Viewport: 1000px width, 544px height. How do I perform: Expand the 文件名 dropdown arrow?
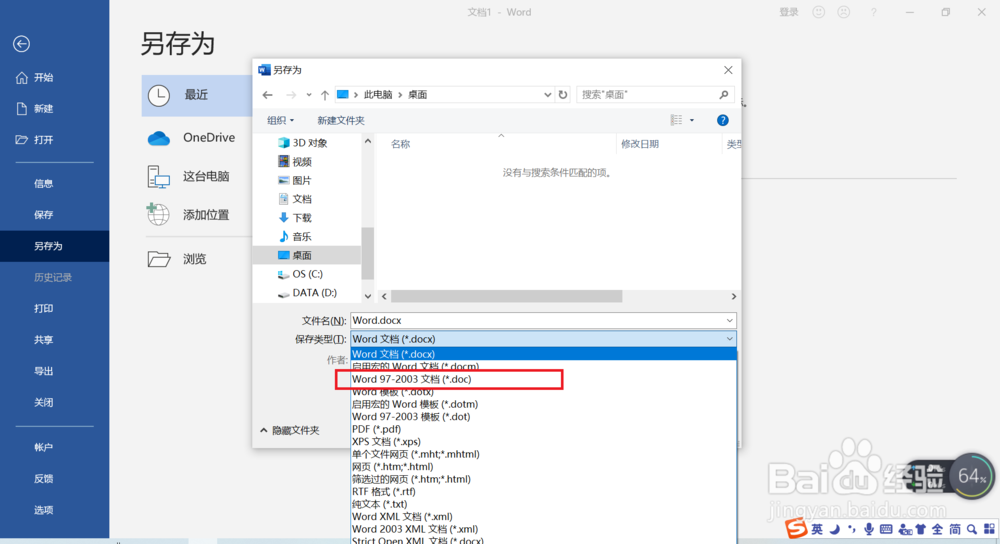point(730,321)
